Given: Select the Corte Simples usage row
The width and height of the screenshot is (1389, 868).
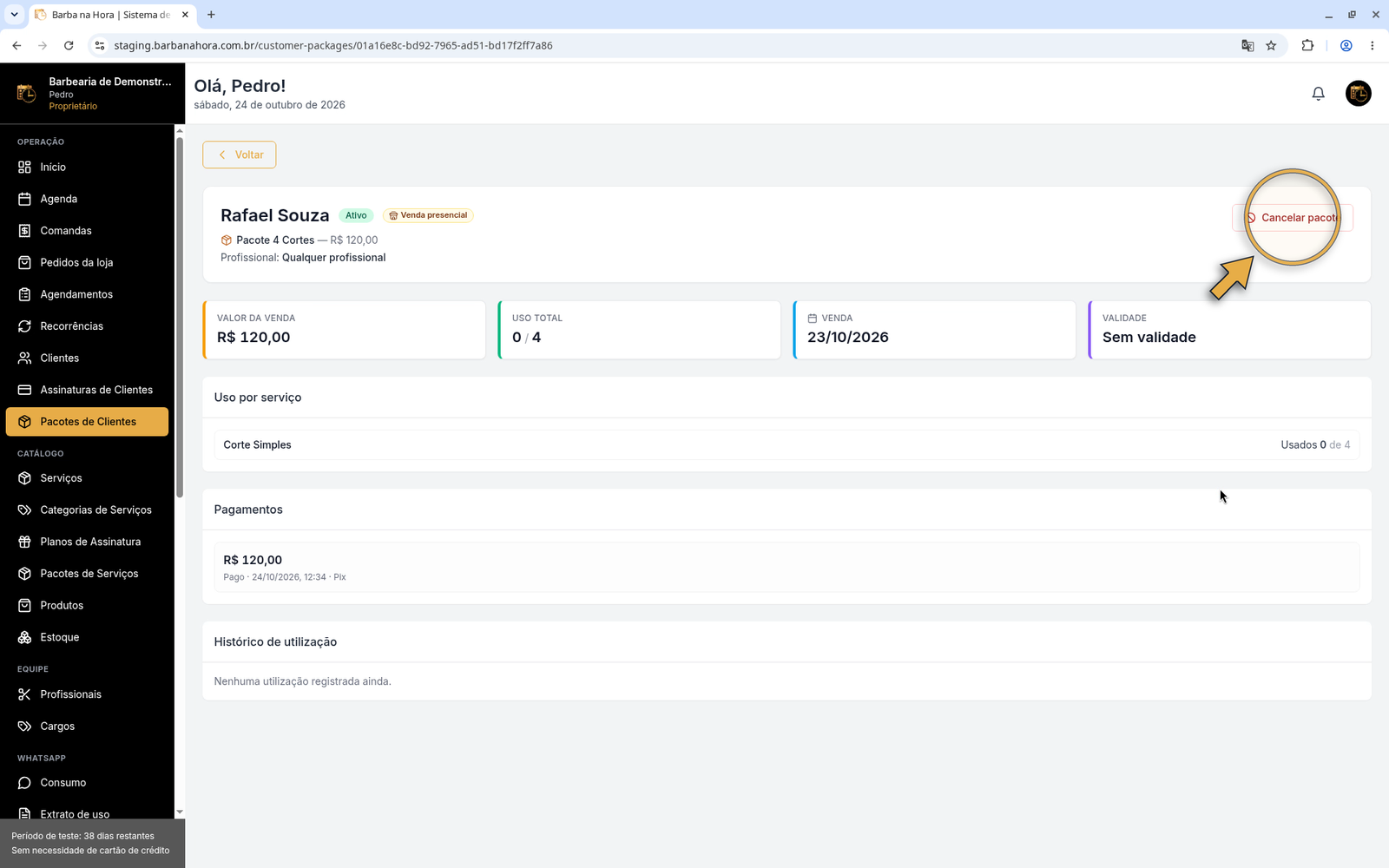Looking at the screenshot, I should (x=787, y=444).
